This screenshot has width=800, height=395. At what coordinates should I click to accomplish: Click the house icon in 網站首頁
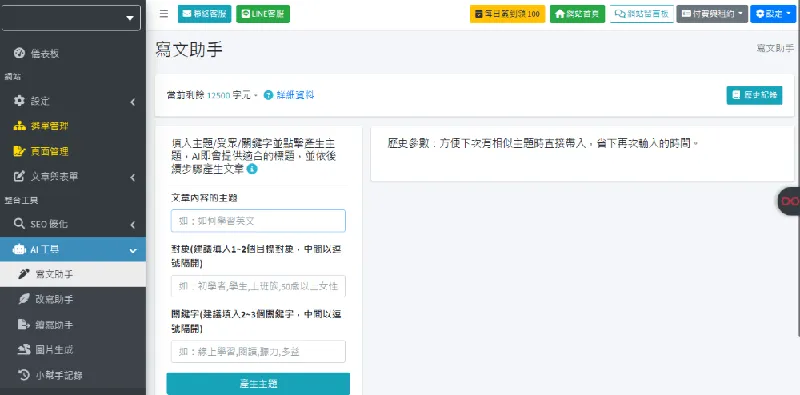coord(560,14)
